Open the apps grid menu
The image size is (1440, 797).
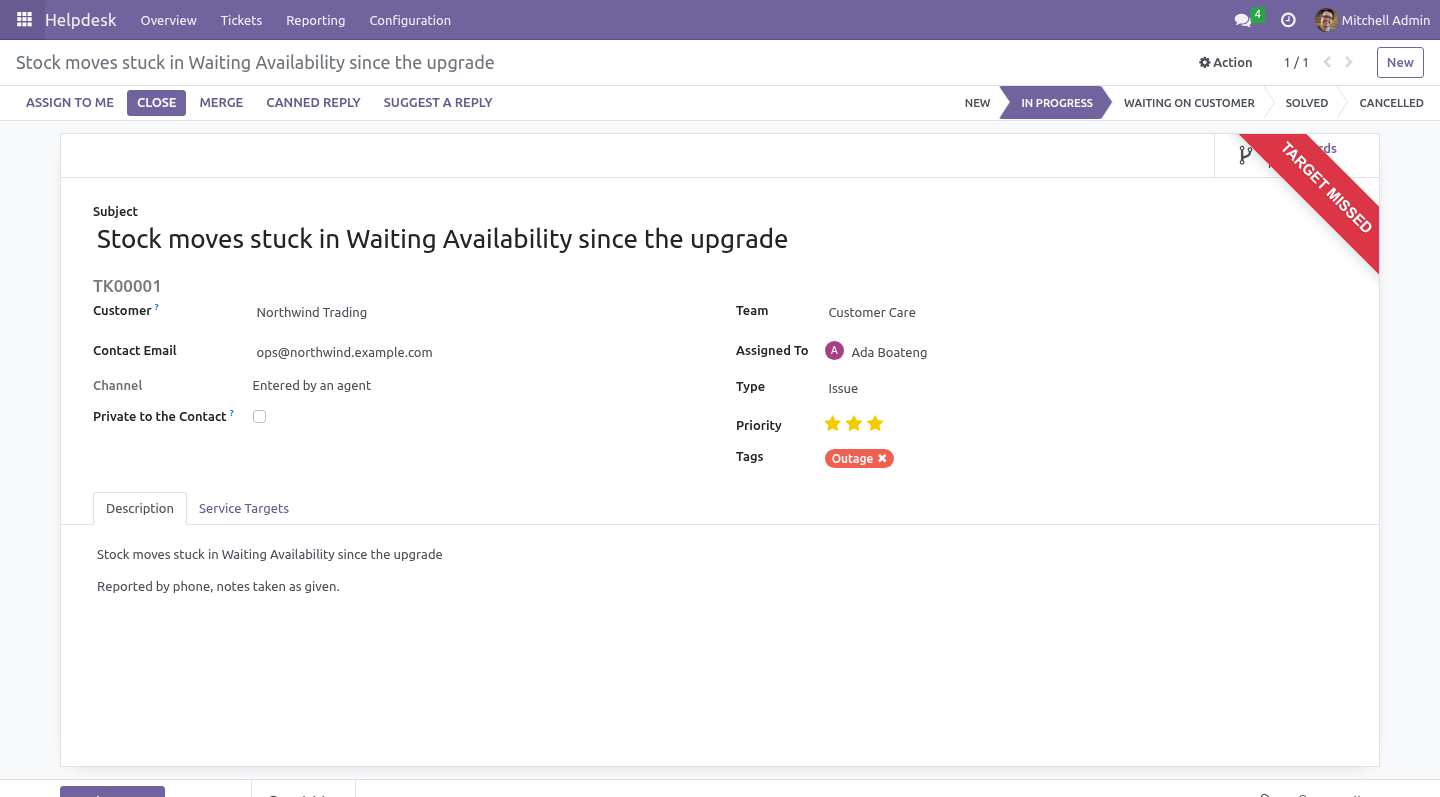pos(24,20)
